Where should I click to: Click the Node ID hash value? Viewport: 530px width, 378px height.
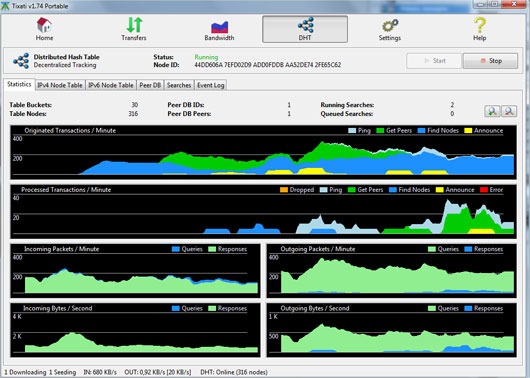[x=267, y=65]
